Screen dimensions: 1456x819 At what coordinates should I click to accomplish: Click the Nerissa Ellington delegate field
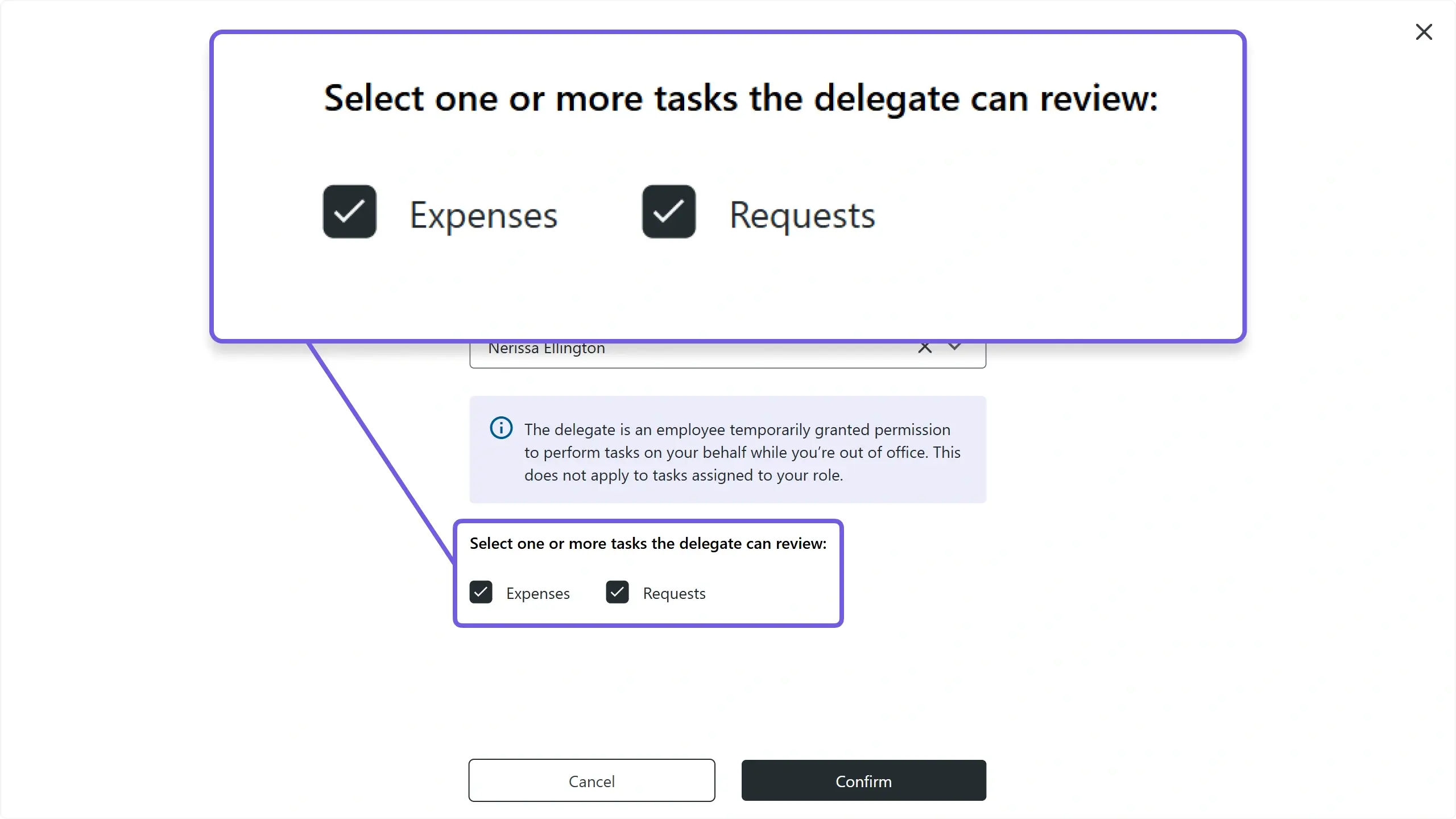coord(727,355)
